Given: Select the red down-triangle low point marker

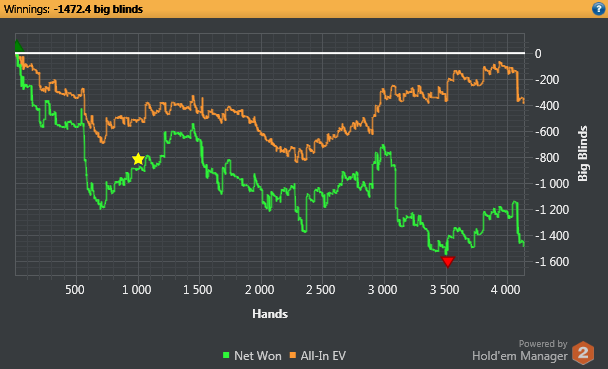Looking at the screenshot, I should tap(447, 262).
